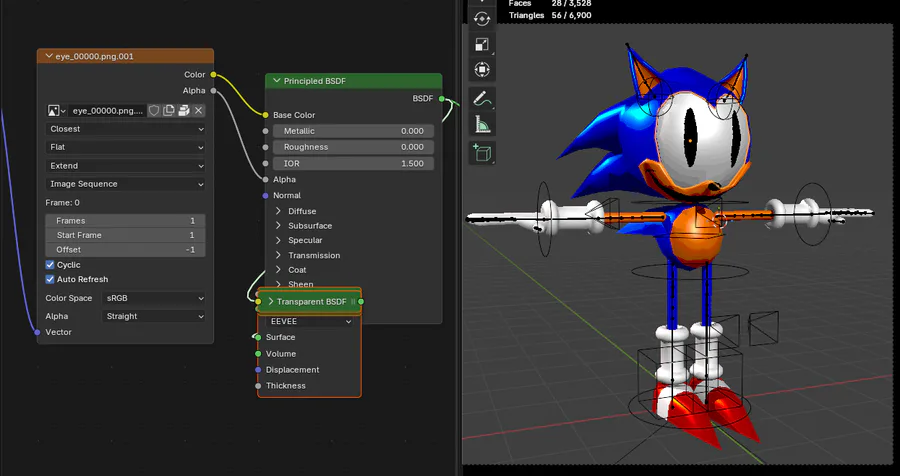The height and width of the screenshot is (476, 900).
Task: Click the BSDF output socket on Principled node
Action: pyautogui.click(x=441, y=99)
